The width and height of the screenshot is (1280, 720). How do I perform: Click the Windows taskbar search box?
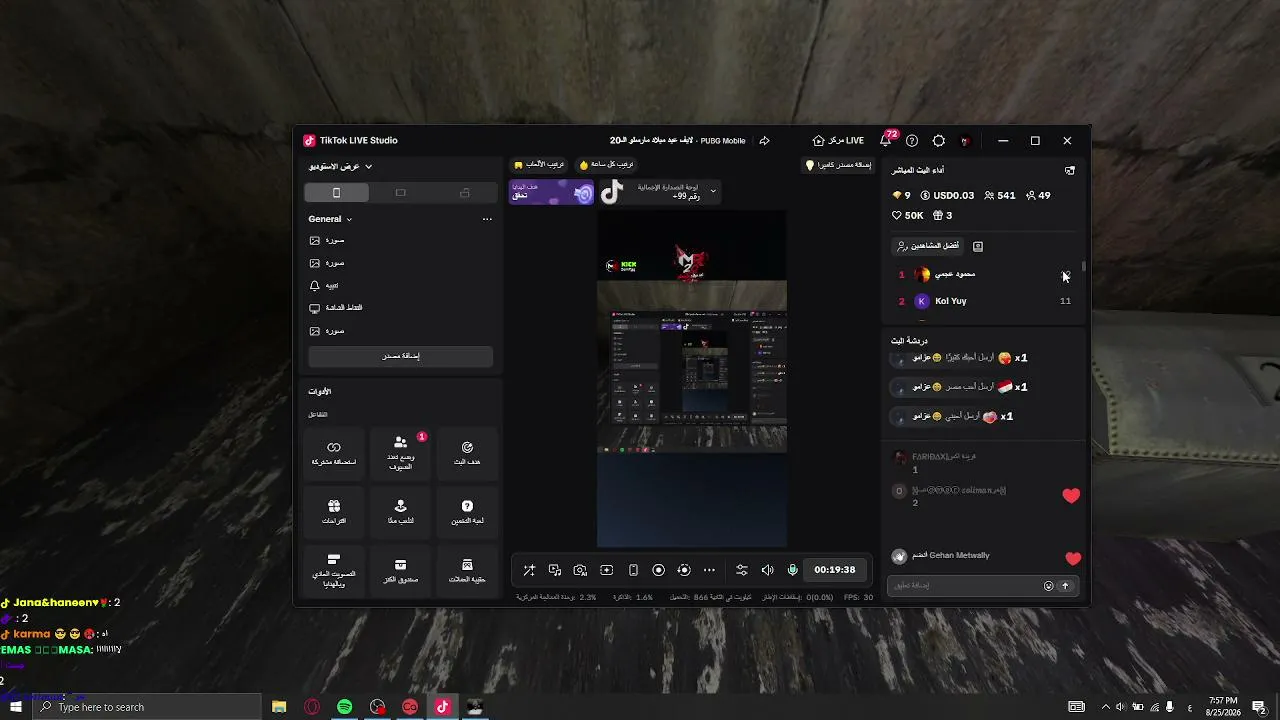pos(147,707)
